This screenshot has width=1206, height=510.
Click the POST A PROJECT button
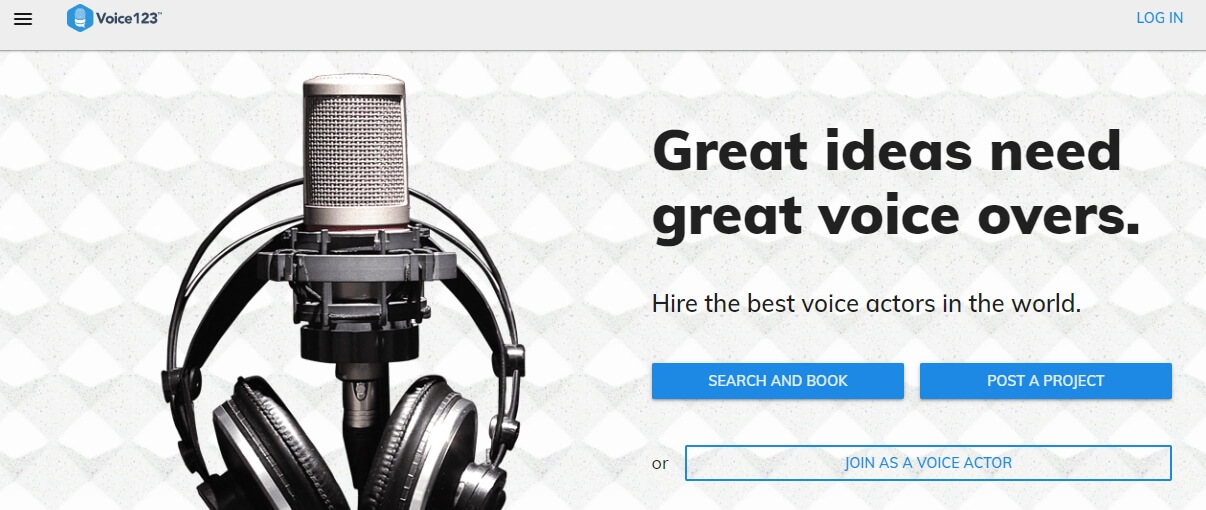coord(1045,381)
